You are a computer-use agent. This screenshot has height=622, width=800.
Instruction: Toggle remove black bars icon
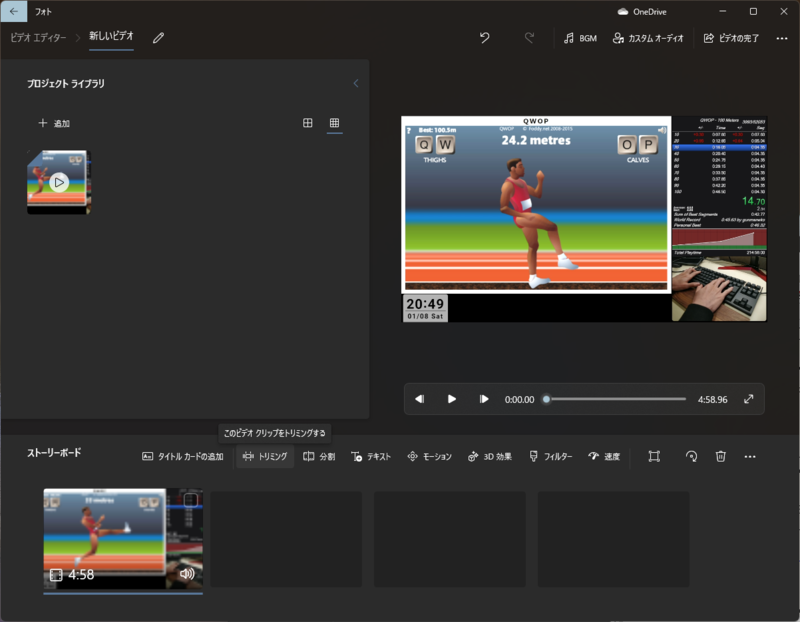(x=654, y=456)
